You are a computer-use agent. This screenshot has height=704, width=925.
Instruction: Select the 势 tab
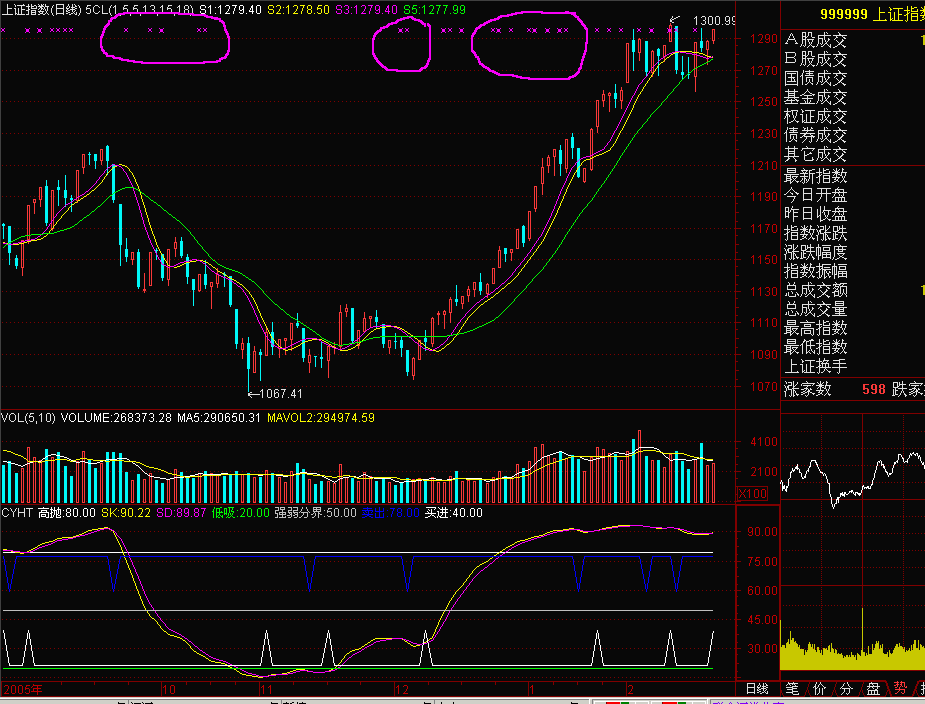[x=900, y=689]
